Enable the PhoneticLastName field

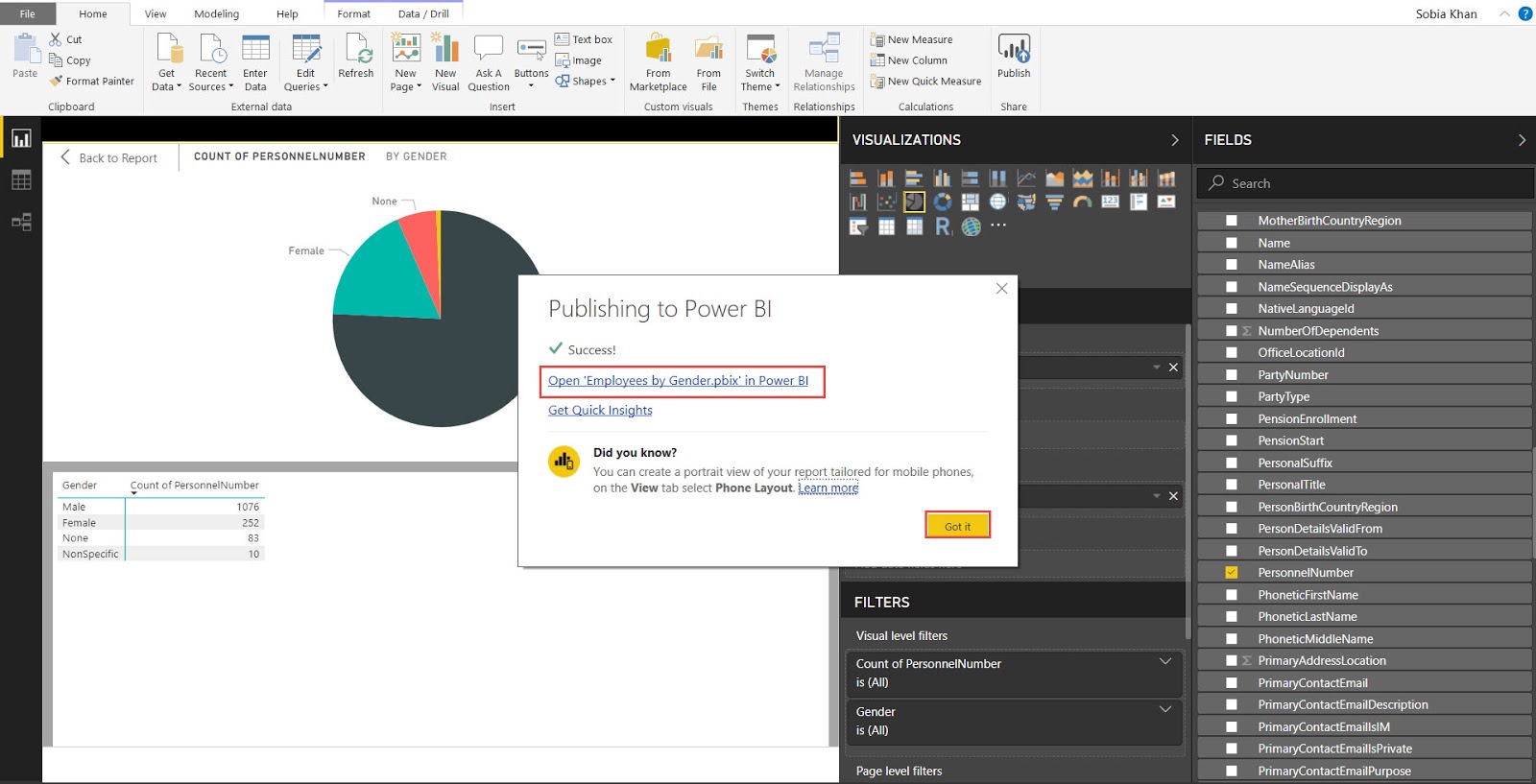pyautogui.click(x=1232, y=617)
